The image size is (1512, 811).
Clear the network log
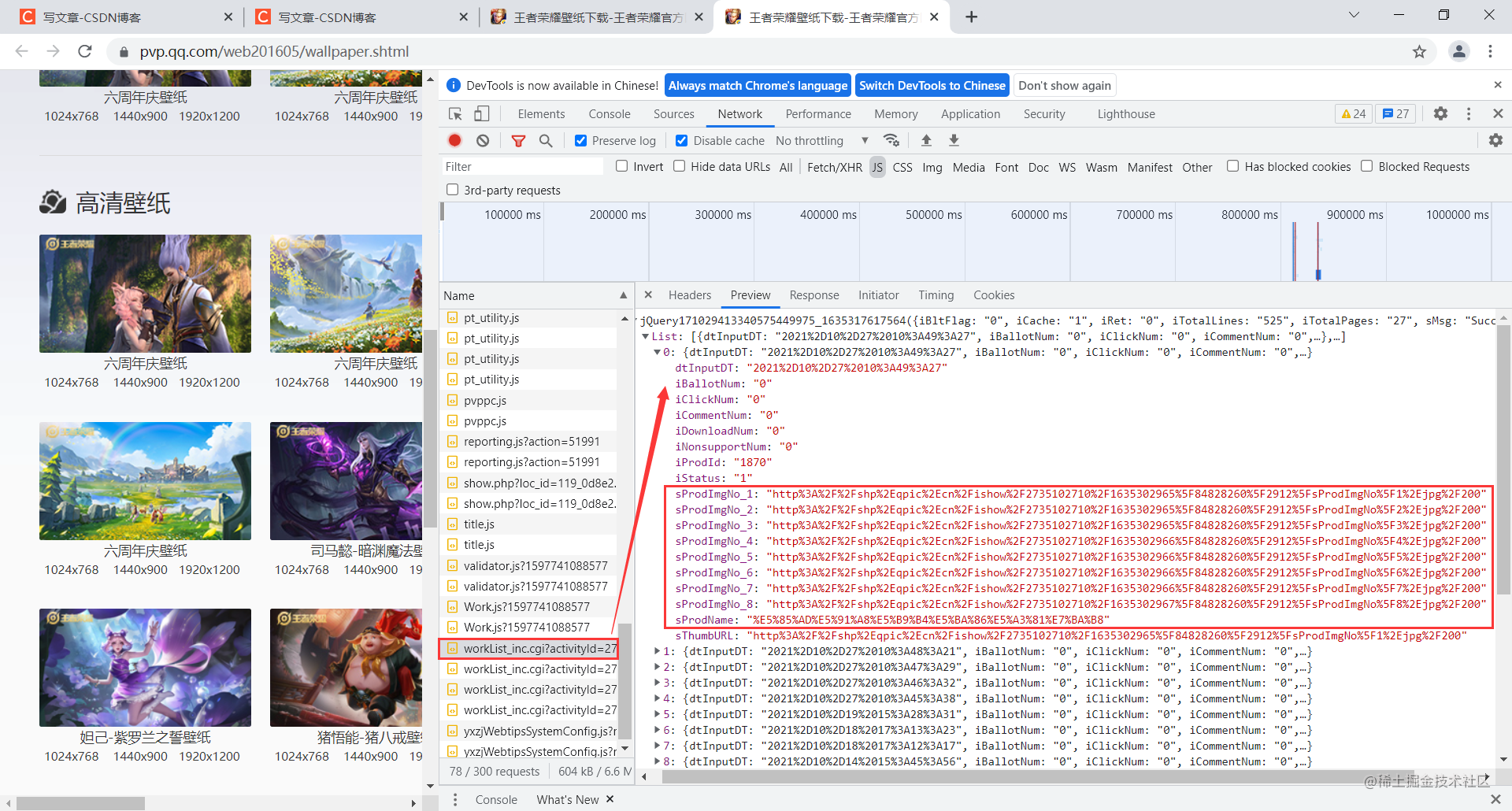pos(482,140)
